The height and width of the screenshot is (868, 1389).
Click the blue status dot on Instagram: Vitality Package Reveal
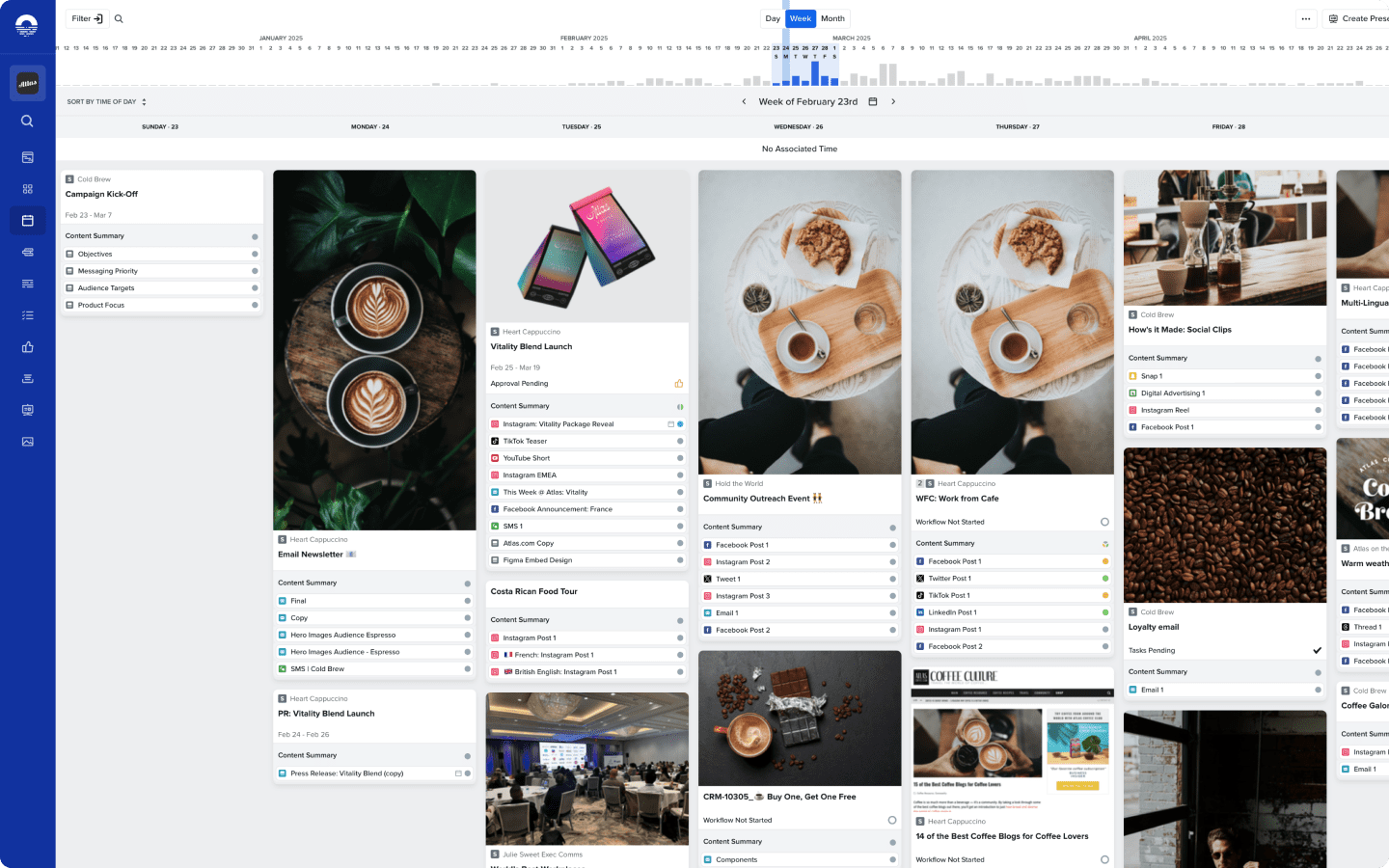pos(680,424)
